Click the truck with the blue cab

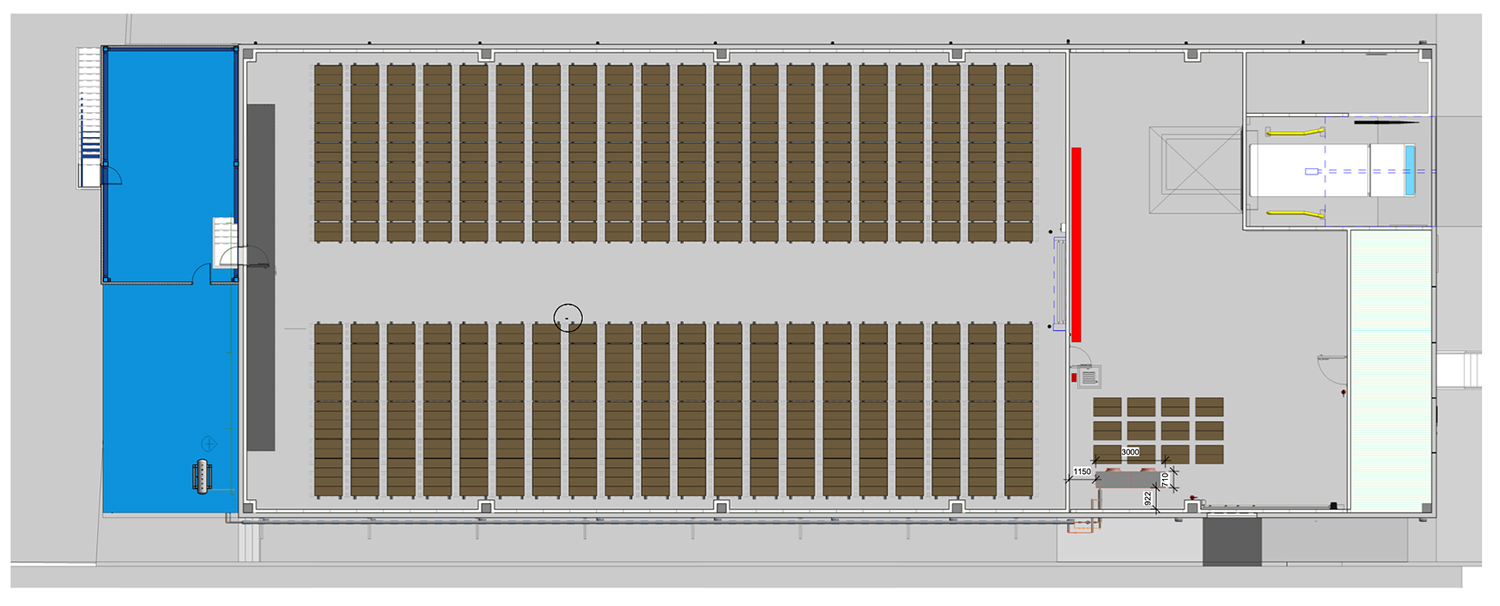click(x=1334, y=170)
